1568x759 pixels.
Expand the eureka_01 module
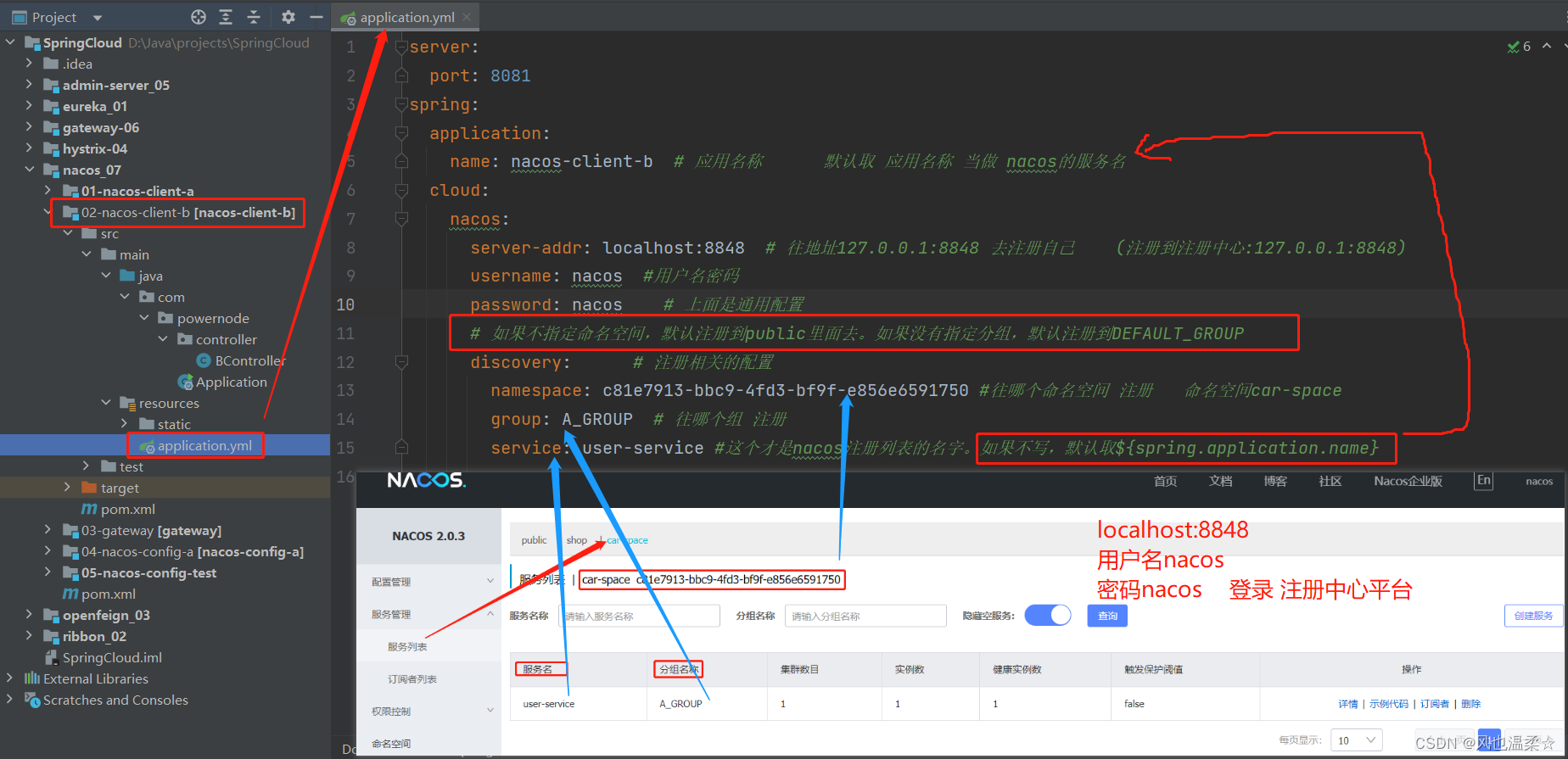click(29, 106)
